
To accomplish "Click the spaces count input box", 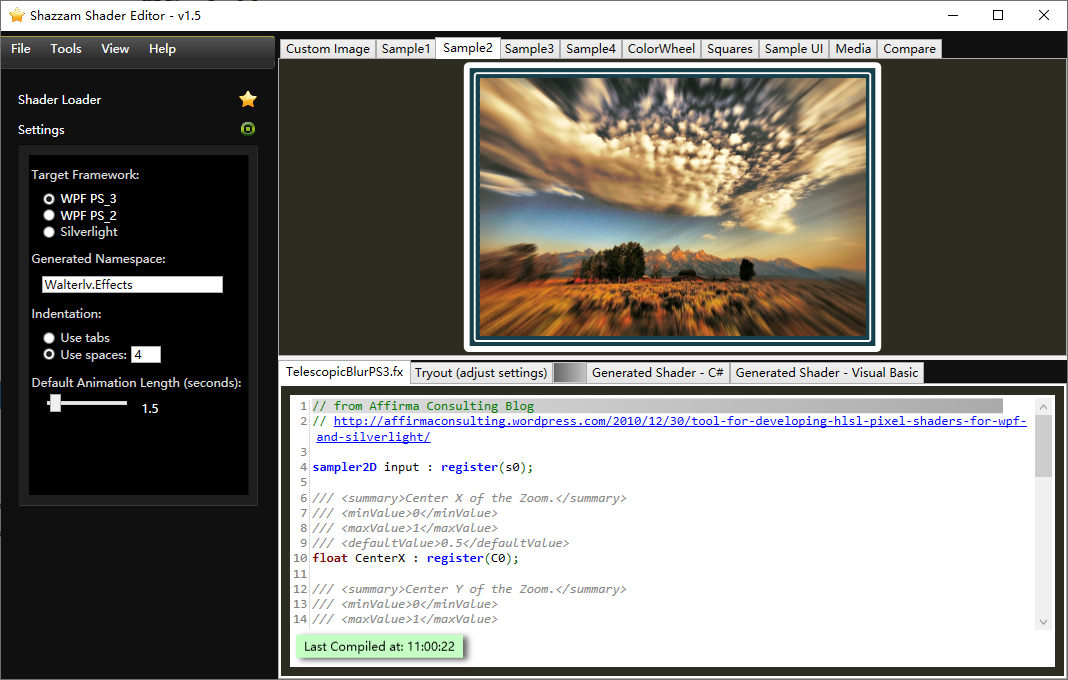I will coord(146,354).
